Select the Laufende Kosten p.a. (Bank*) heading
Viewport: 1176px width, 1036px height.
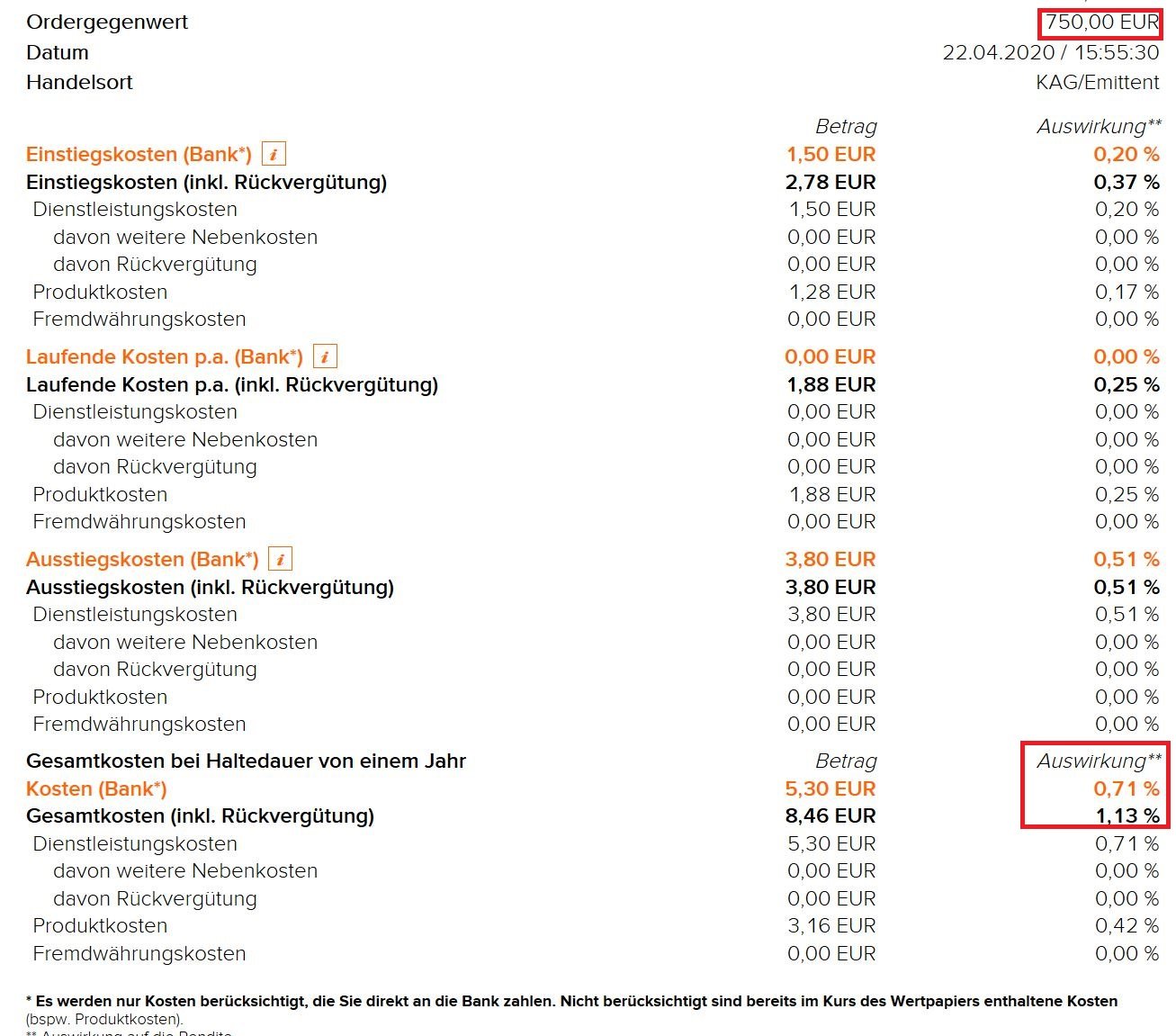point(165,356)
